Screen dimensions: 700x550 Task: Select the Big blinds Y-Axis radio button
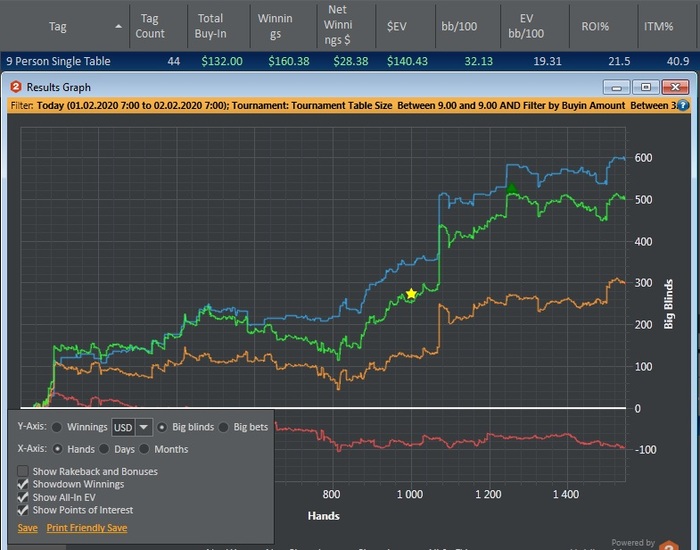(162, 427)
